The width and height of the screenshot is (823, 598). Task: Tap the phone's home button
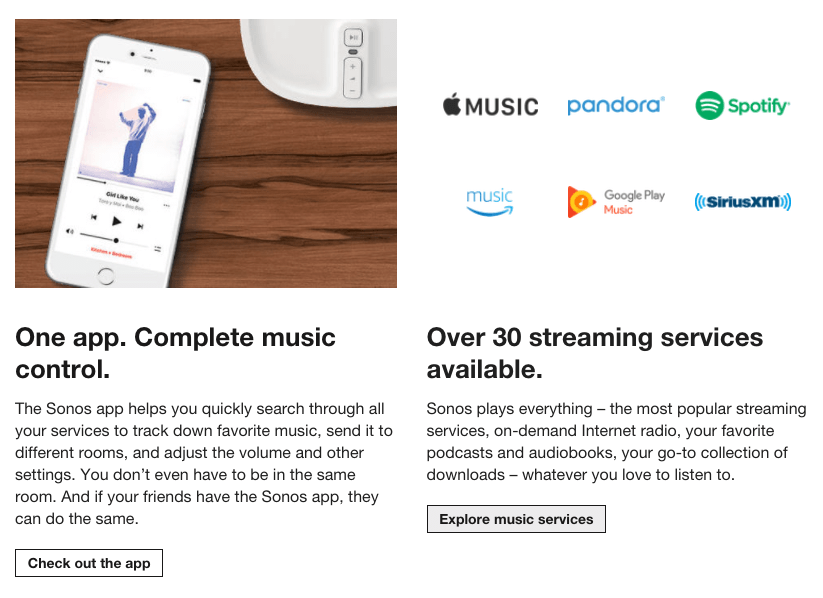click(x=106, y=276)
